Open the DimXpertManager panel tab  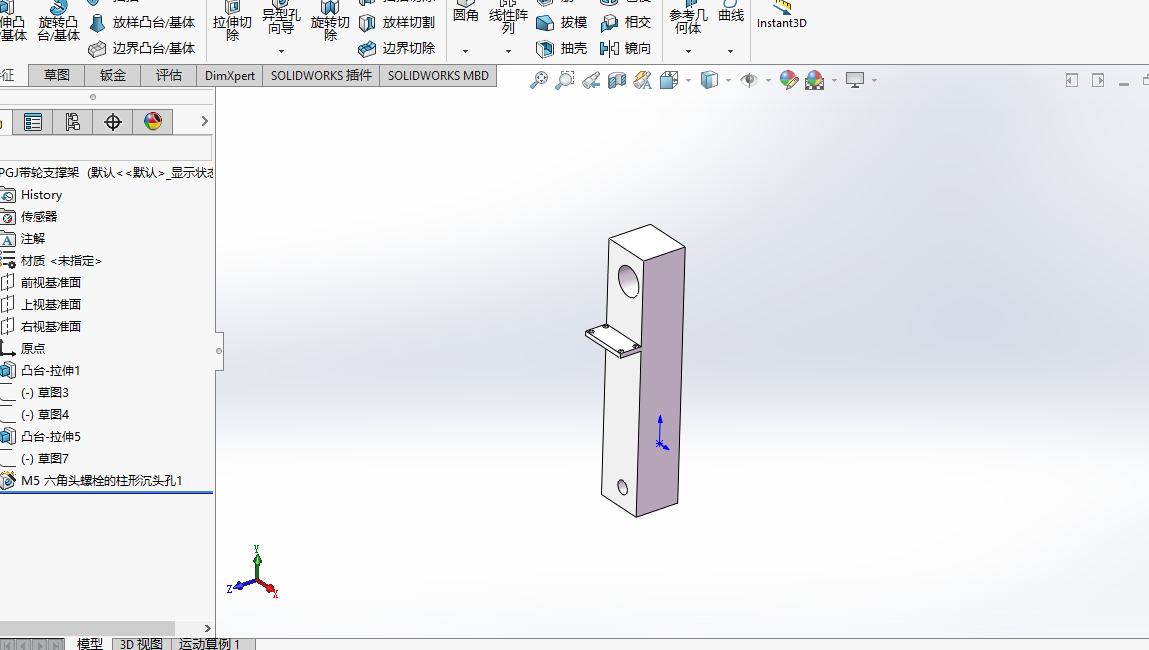pos(113,122)
